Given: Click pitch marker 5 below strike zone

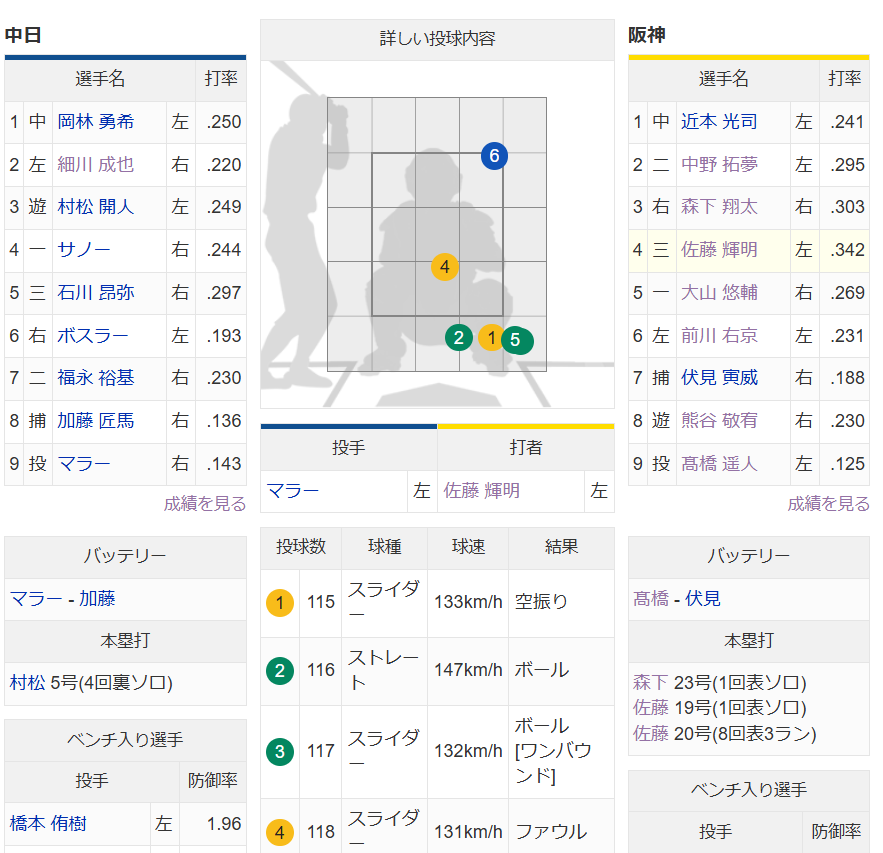Looking at the screenshot, I should pos(517,340).
